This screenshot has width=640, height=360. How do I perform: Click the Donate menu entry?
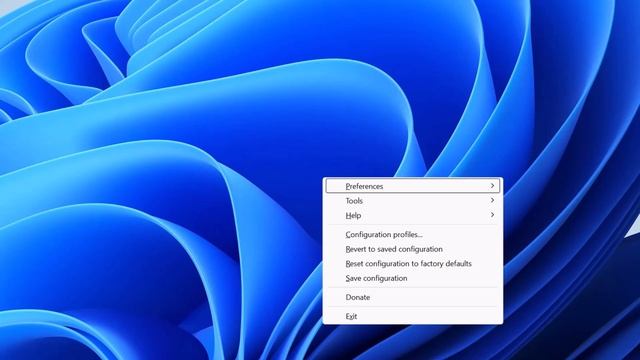point(413,297)
